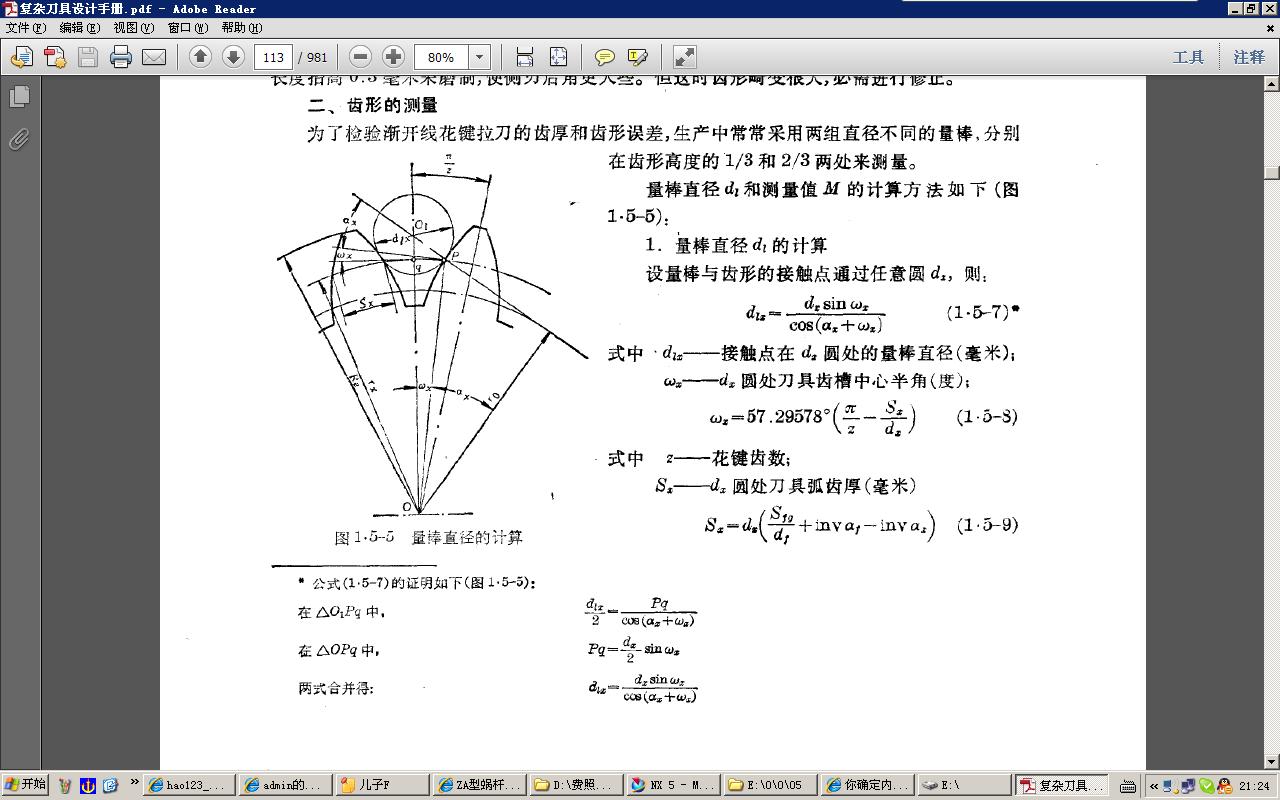Switch to hao123 browser taskbar button
Screen dimensions: 1280x800
point(190,786)
